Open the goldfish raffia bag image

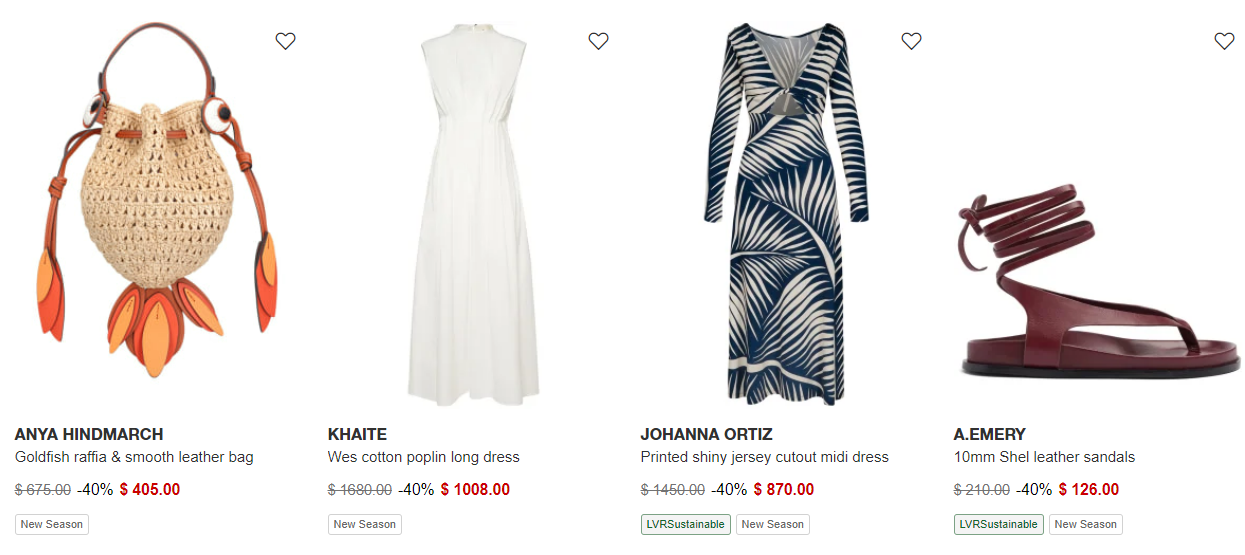tap(157, 200)
